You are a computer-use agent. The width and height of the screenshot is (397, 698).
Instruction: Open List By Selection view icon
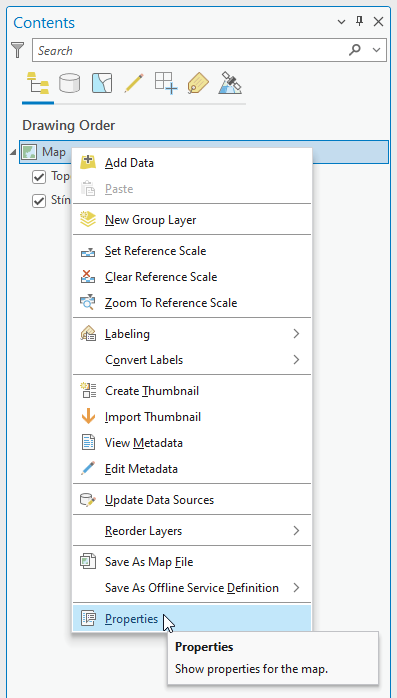click(x=102, y=83)
